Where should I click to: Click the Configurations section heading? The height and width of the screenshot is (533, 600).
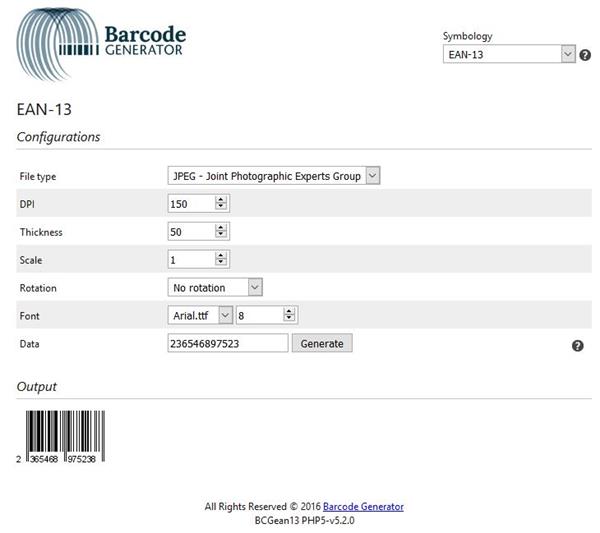[58, 137]
